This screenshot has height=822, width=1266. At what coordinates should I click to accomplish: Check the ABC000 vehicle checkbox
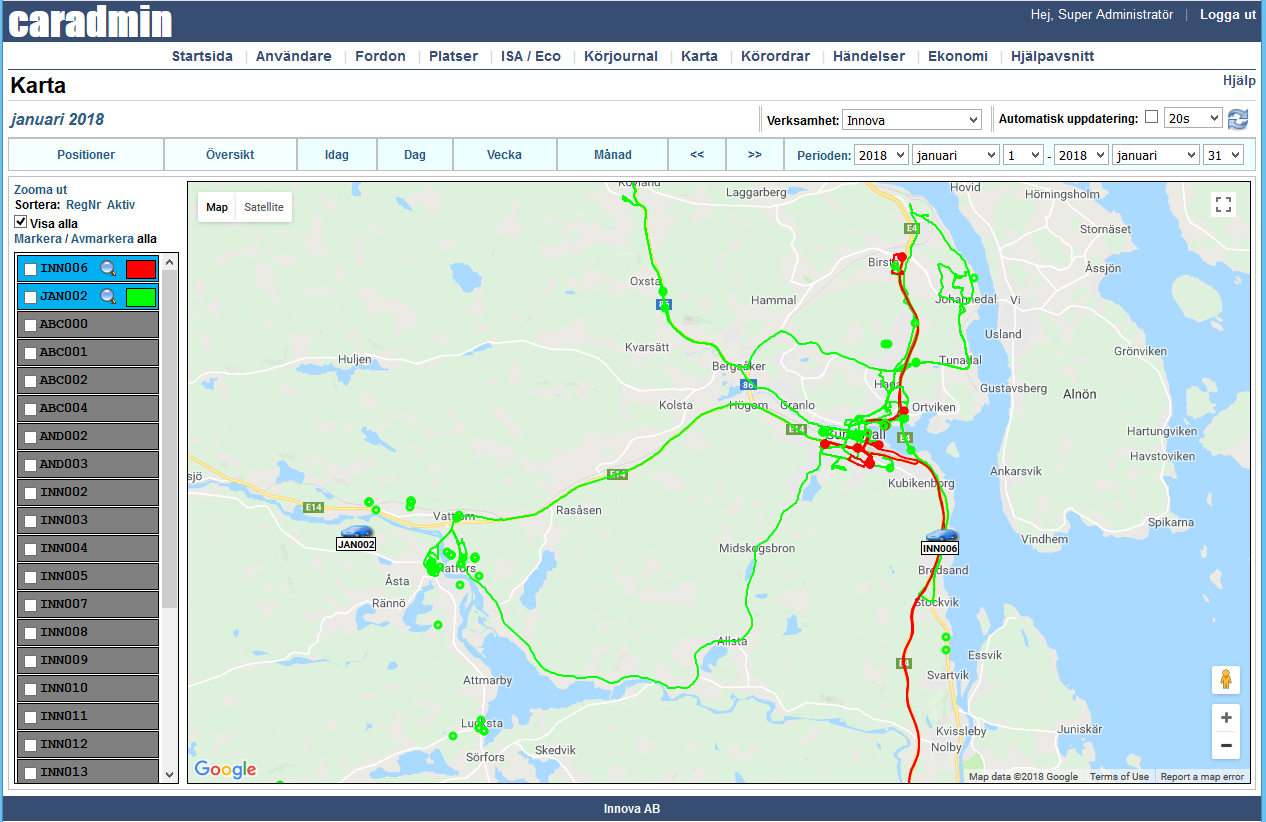tap(30, 325)
